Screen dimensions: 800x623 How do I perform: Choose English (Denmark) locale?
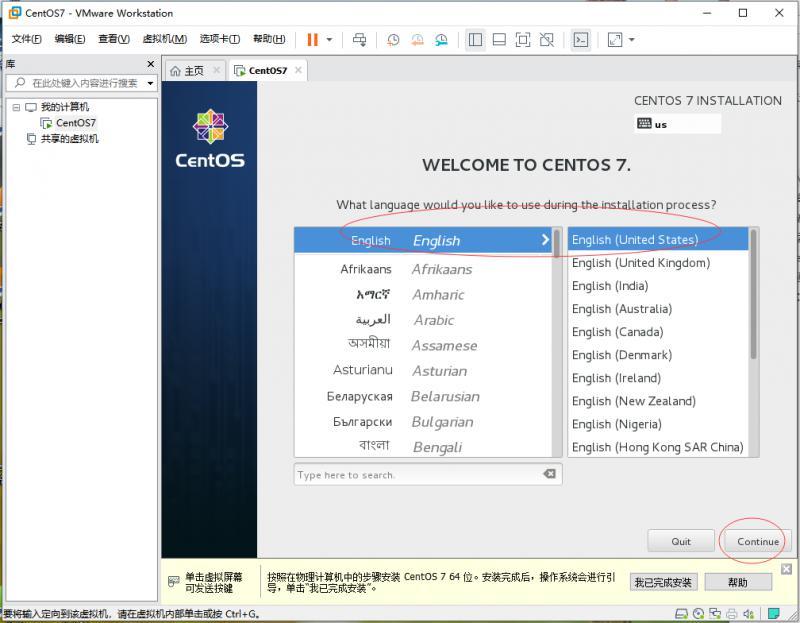658,355
